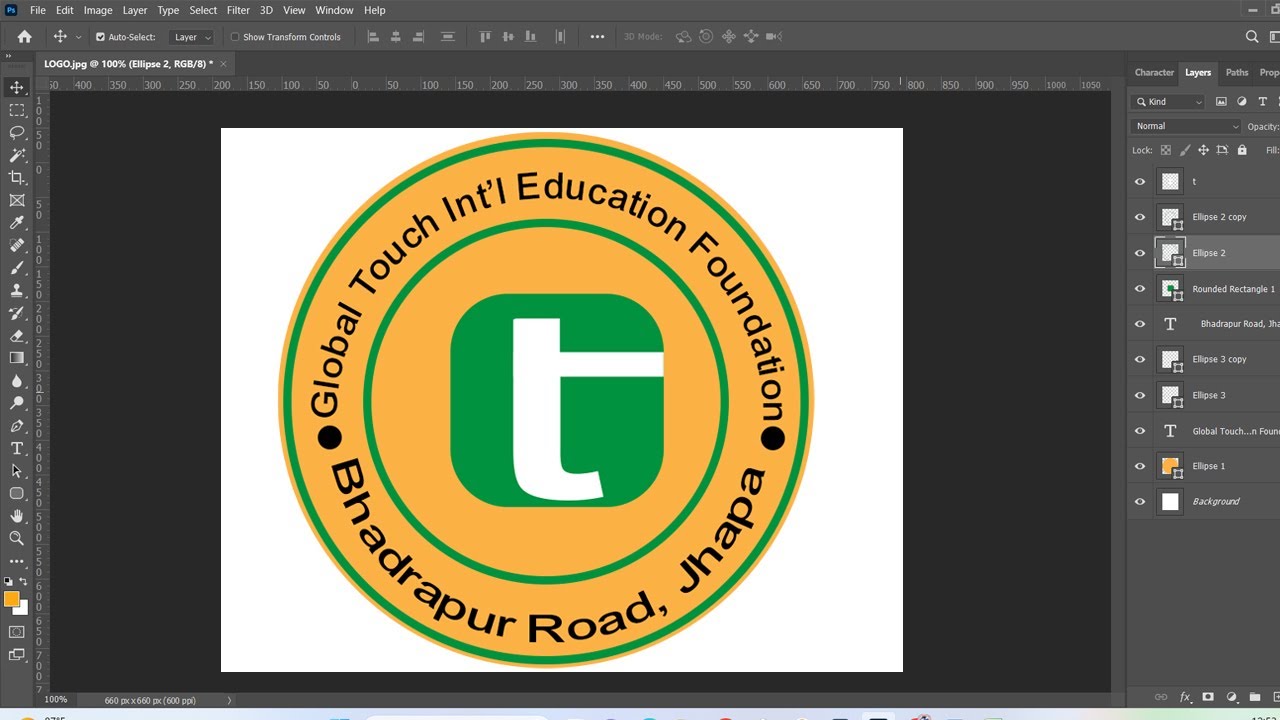Create a new fill or adjustment layer
This screenshot has height=720, width=1280.
pos(1232,697)
